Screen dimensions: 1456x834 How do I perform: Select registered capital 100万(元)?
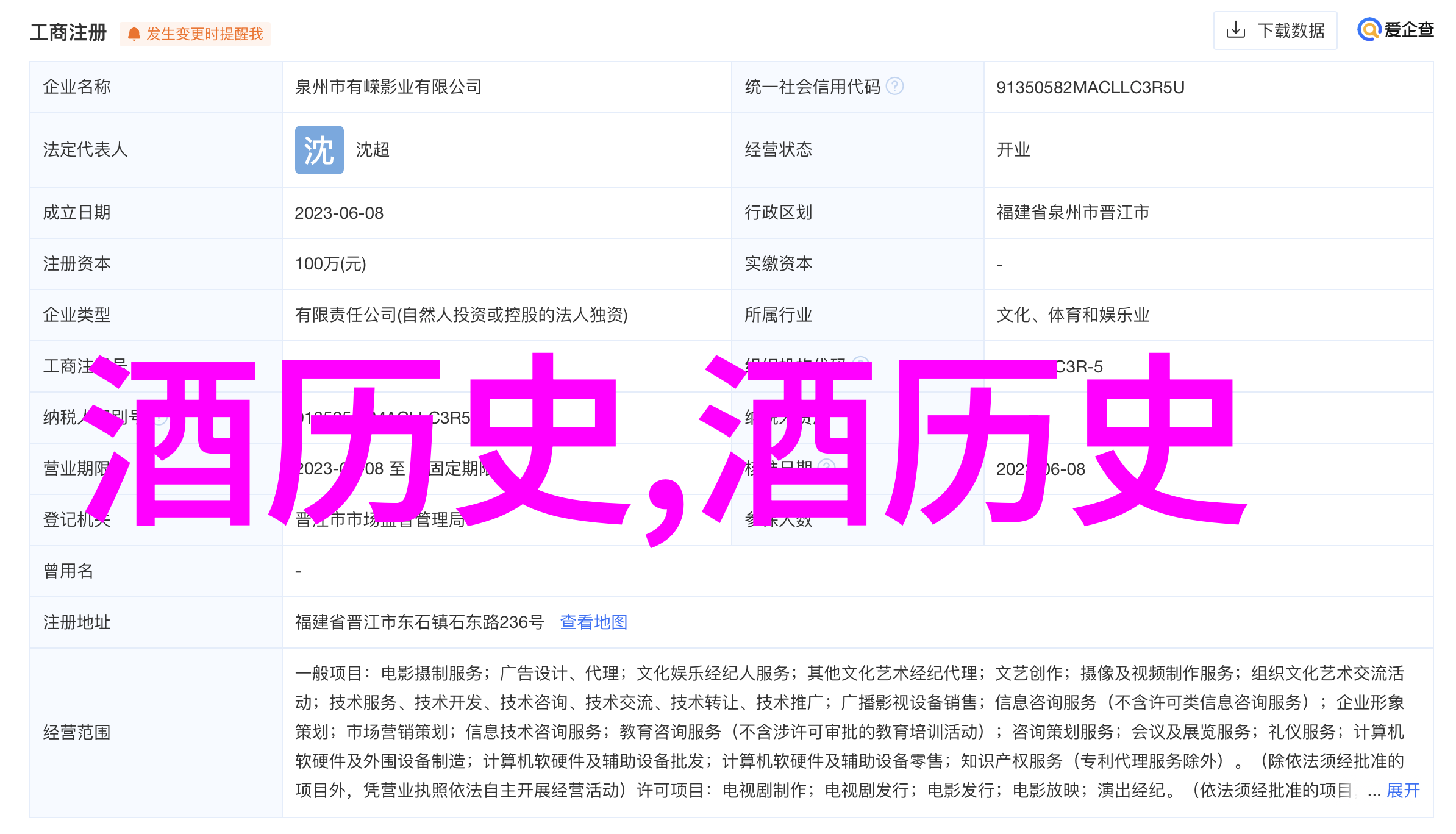point(330,264)
